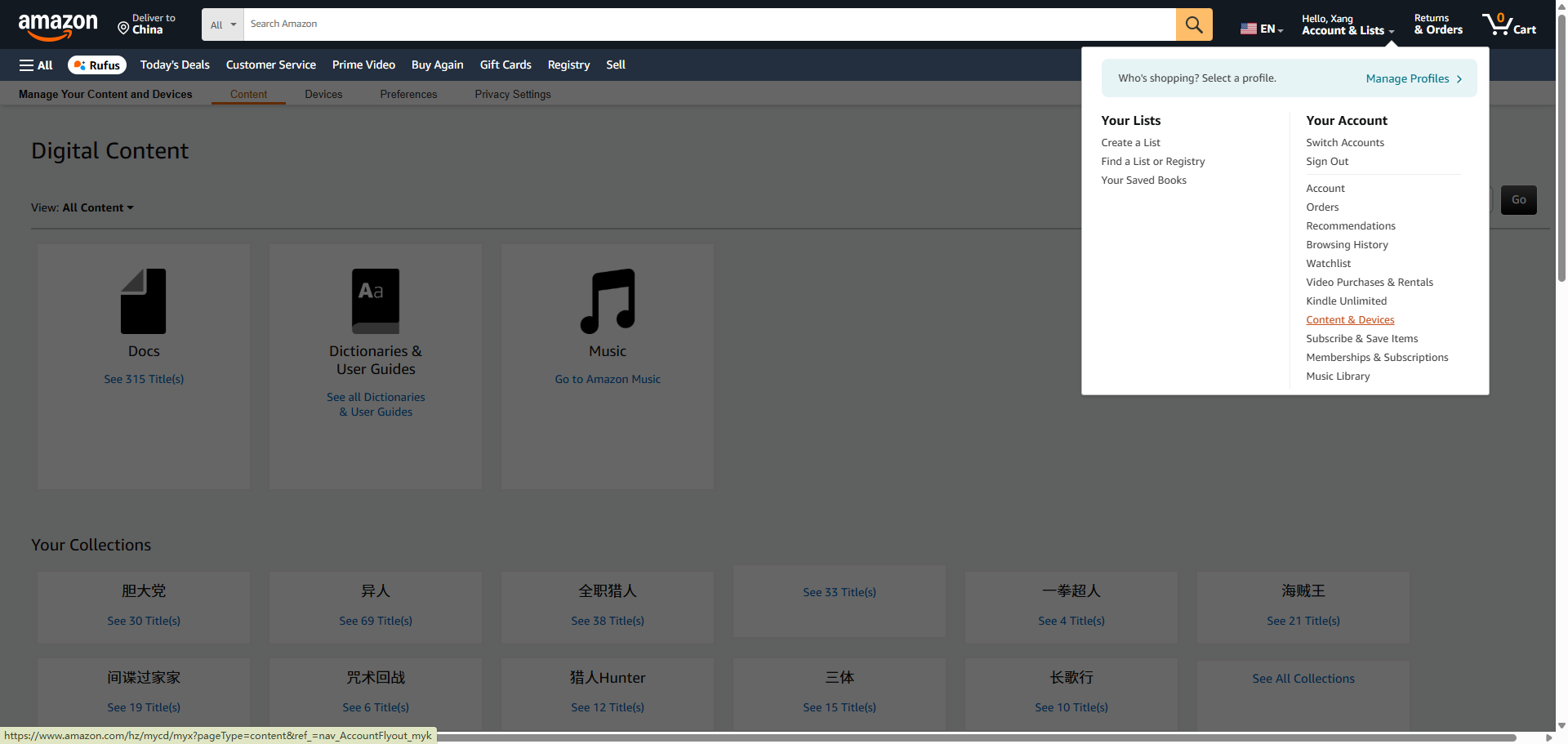Open Browsing History in flyout

click(x=1347, y=245)
